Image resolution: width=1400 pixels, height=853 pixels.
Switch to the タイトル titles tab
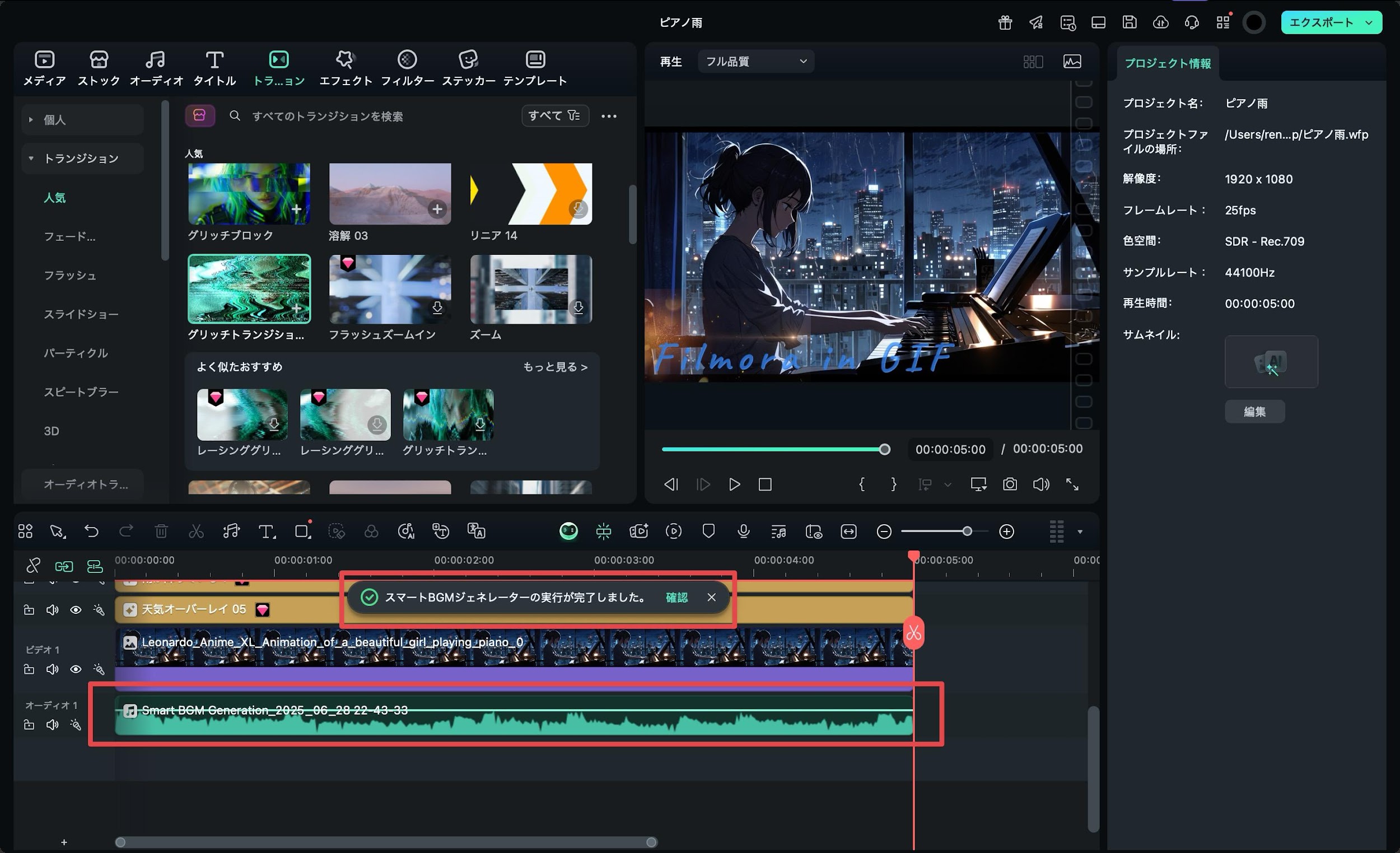coord(215,68)
